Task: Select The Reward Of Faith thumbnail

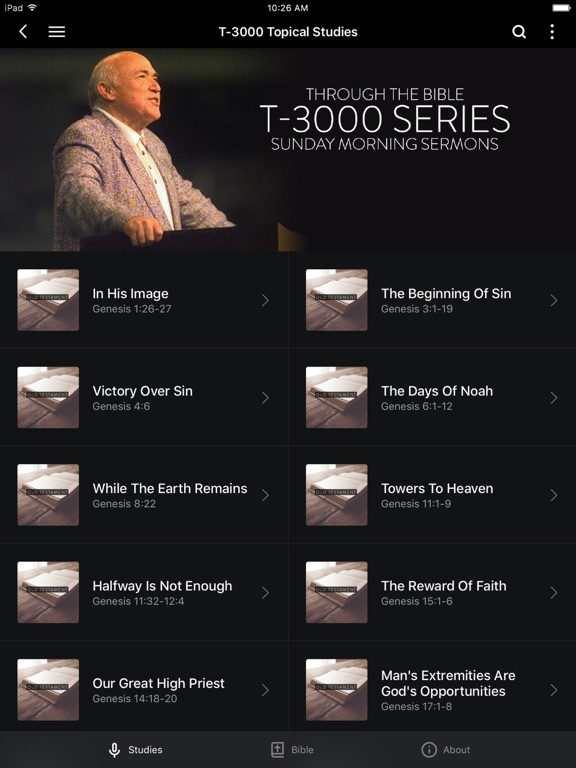Action: 336,592
